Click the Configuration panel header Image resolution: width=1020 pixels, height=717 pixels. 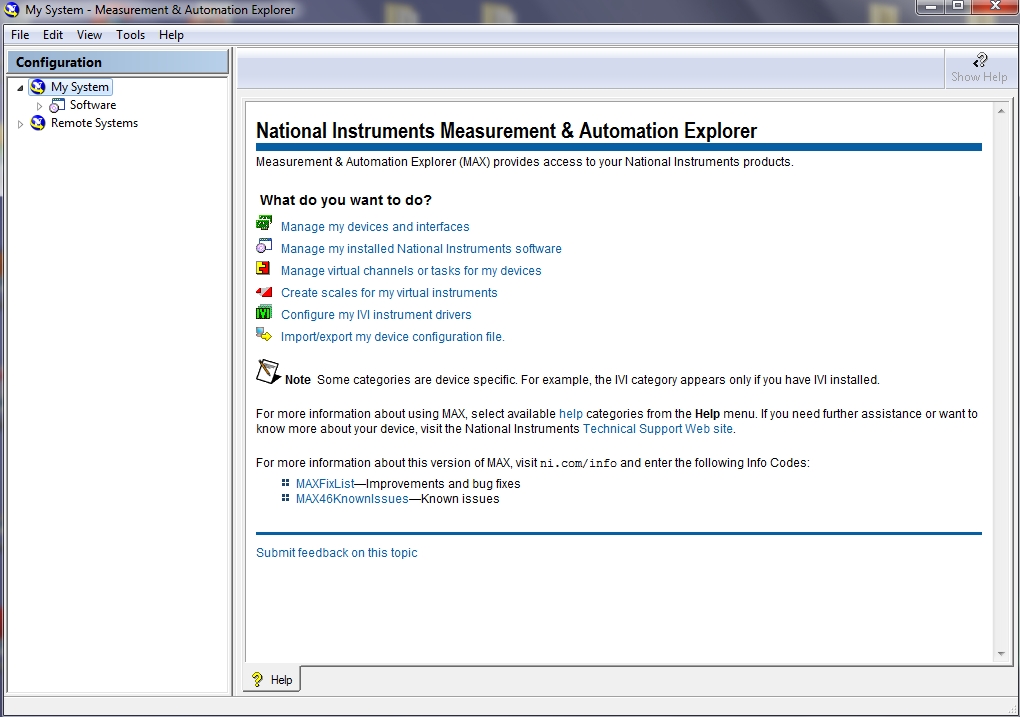click(118, 62)
